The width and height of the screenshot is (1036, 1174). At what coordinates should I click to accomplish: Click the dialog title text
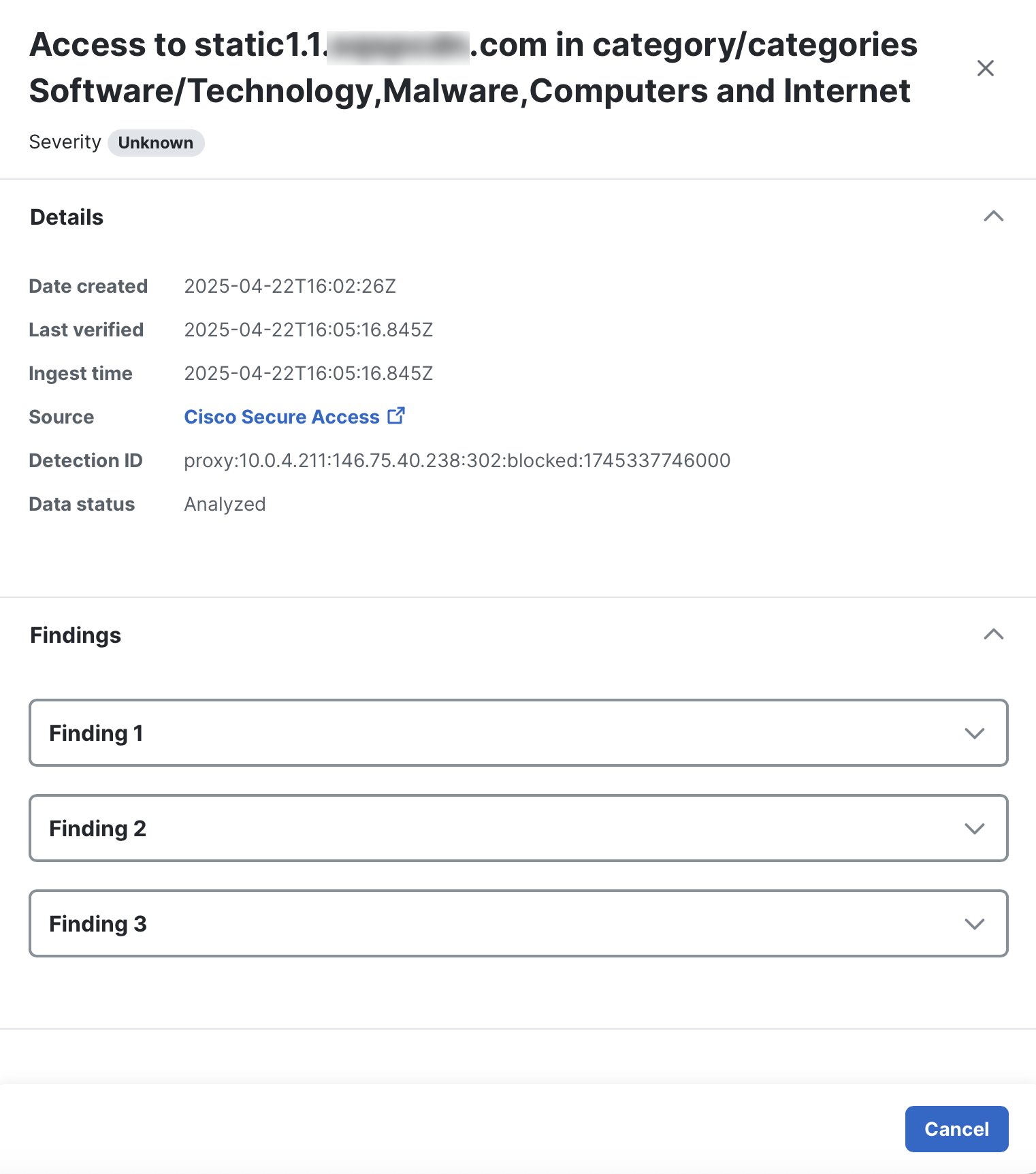(473, 67)
